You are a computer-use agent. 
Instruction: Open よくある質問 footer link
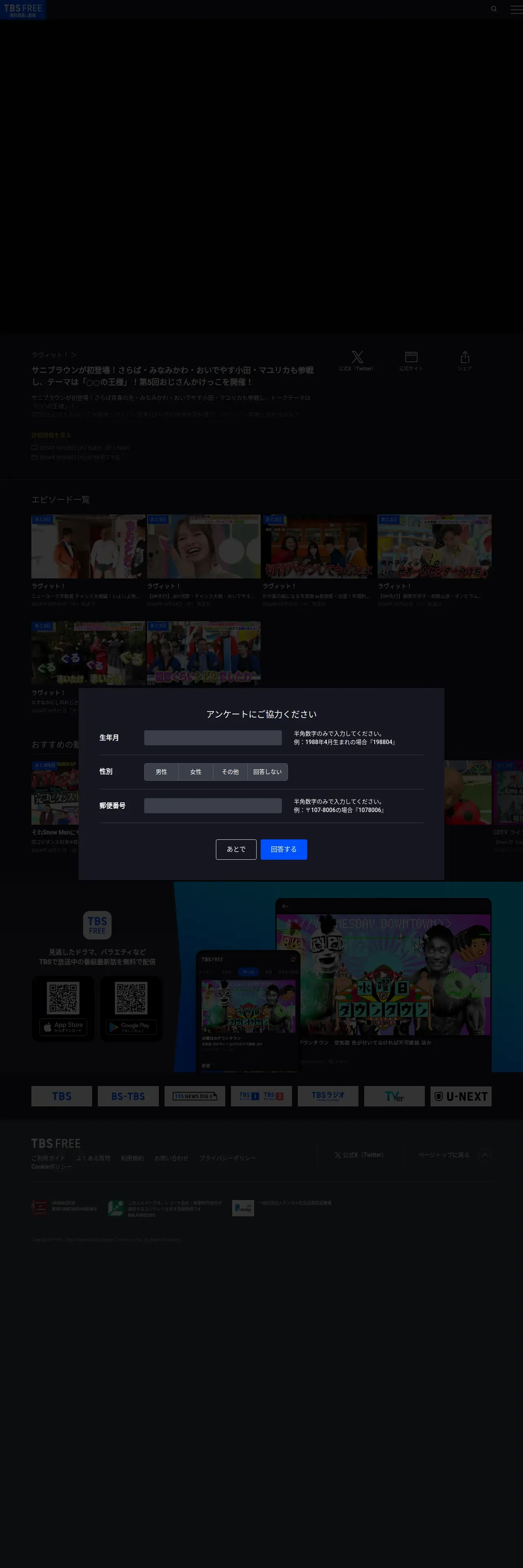[93, 1158]
